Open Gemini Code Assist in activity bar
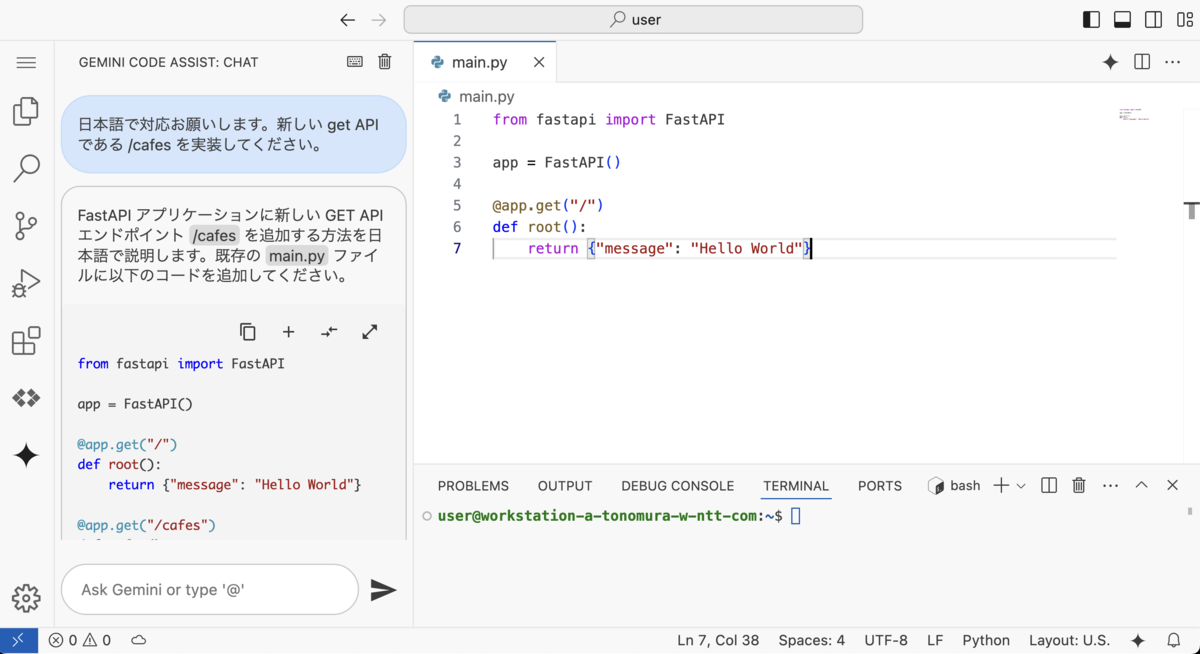 pos(26,456)
